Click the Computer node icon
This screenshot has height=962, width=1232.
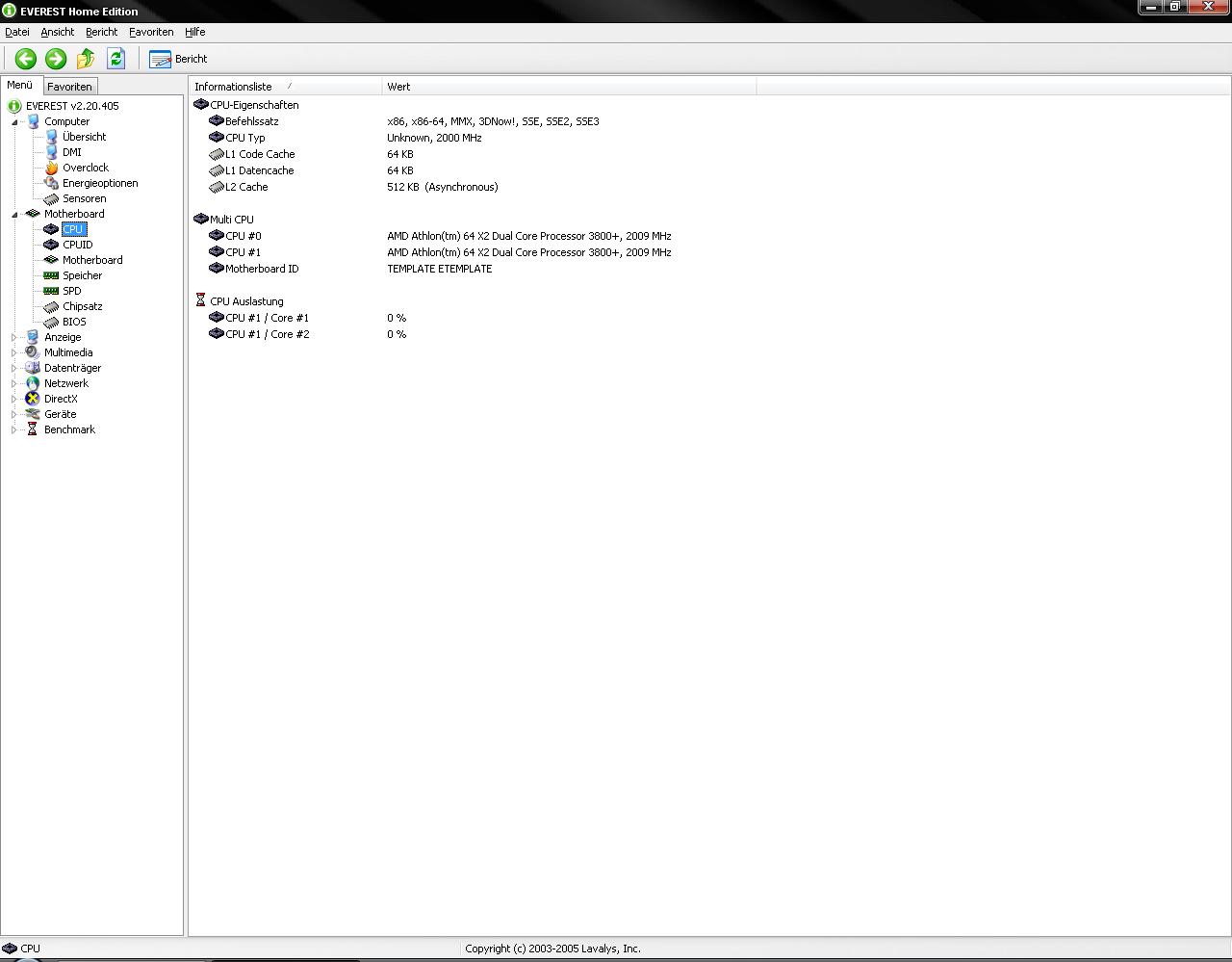pos(33,121)
